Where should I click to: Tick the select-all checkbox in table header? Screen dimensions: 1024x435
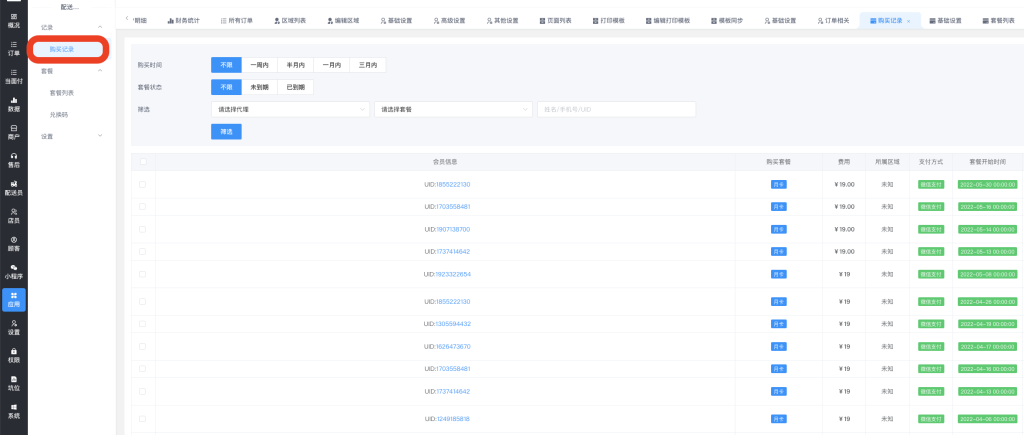point(142,161)
